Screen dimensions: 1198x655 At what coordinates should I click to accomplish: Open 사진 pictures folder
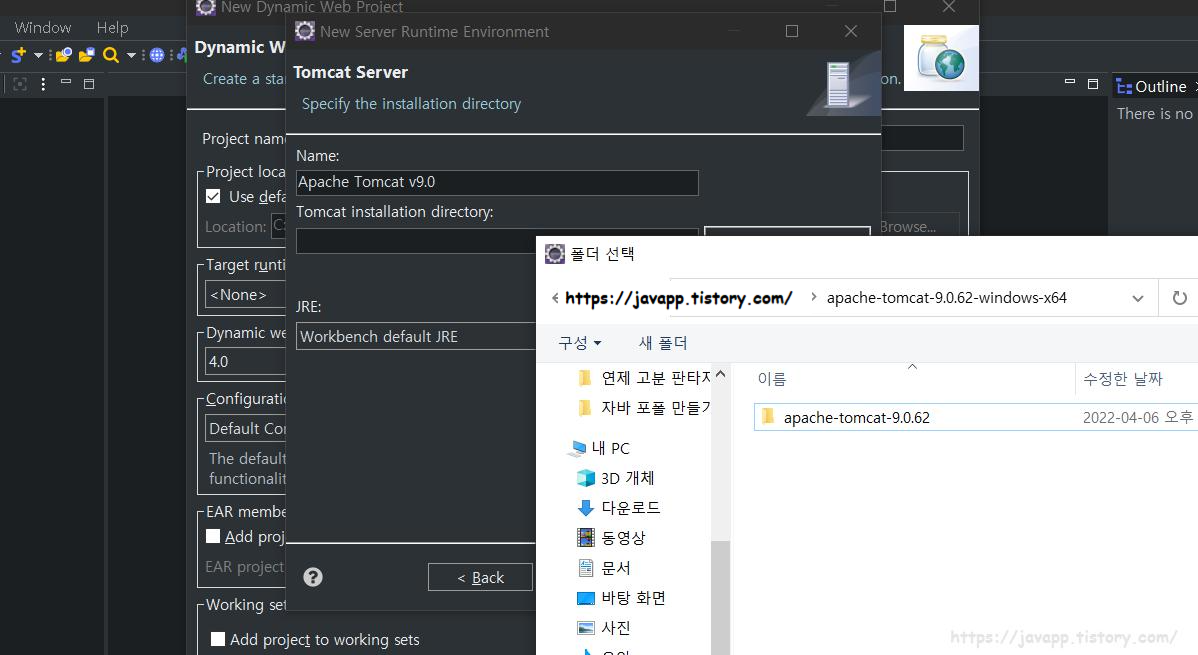[x=604, y=627]
